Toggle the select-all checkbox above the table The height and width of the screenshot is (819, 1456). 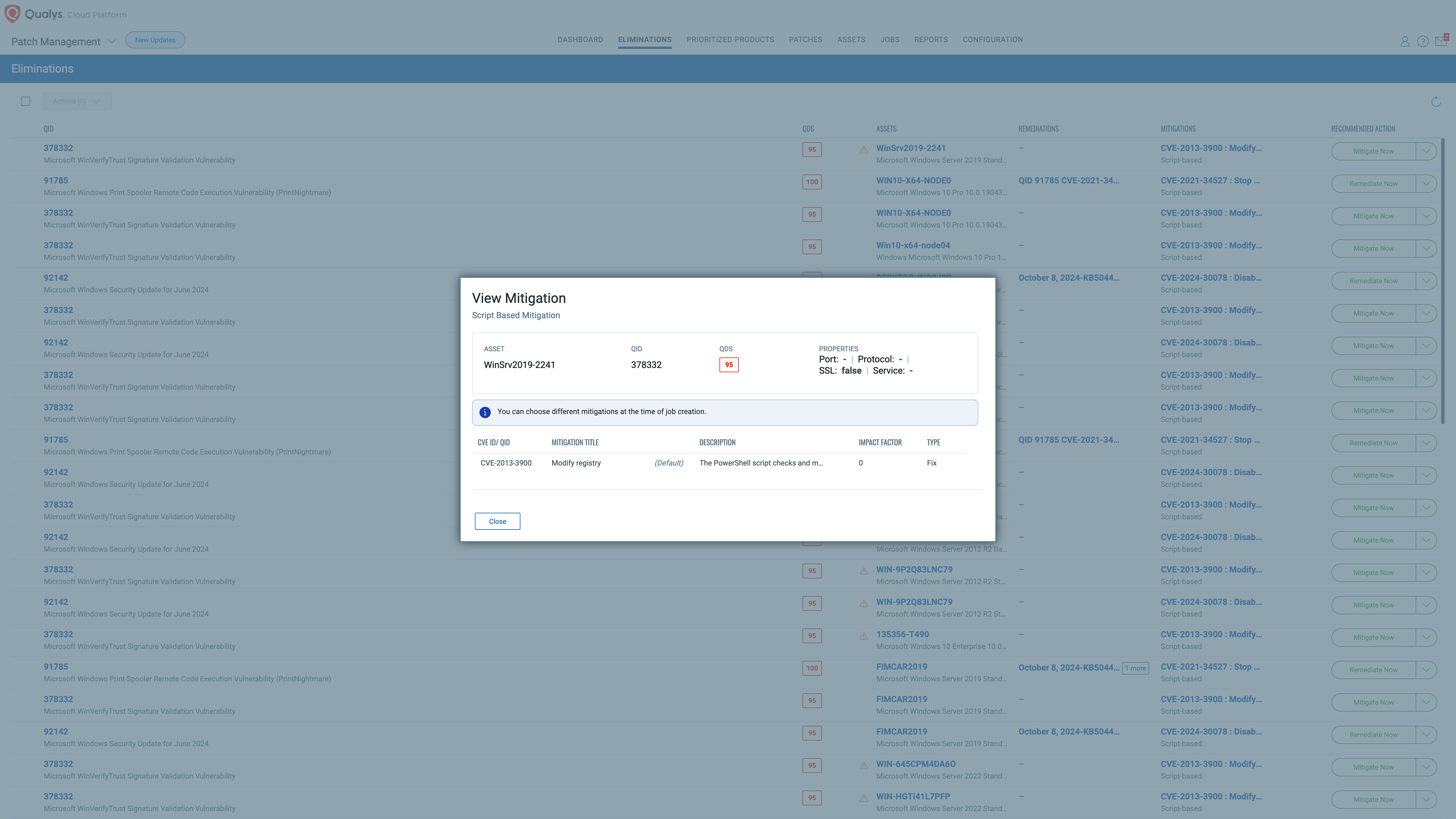coord(25,101)
